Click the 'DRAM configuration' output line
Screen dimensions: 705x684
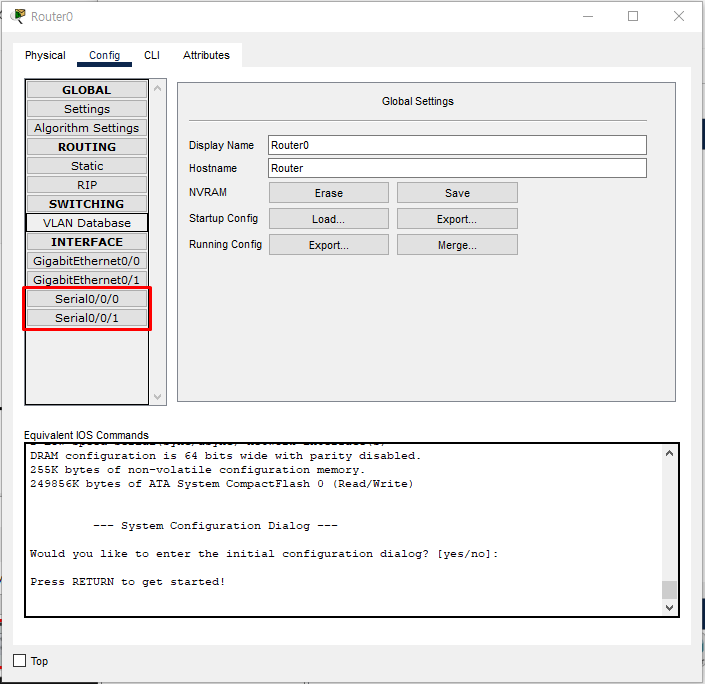225,456
